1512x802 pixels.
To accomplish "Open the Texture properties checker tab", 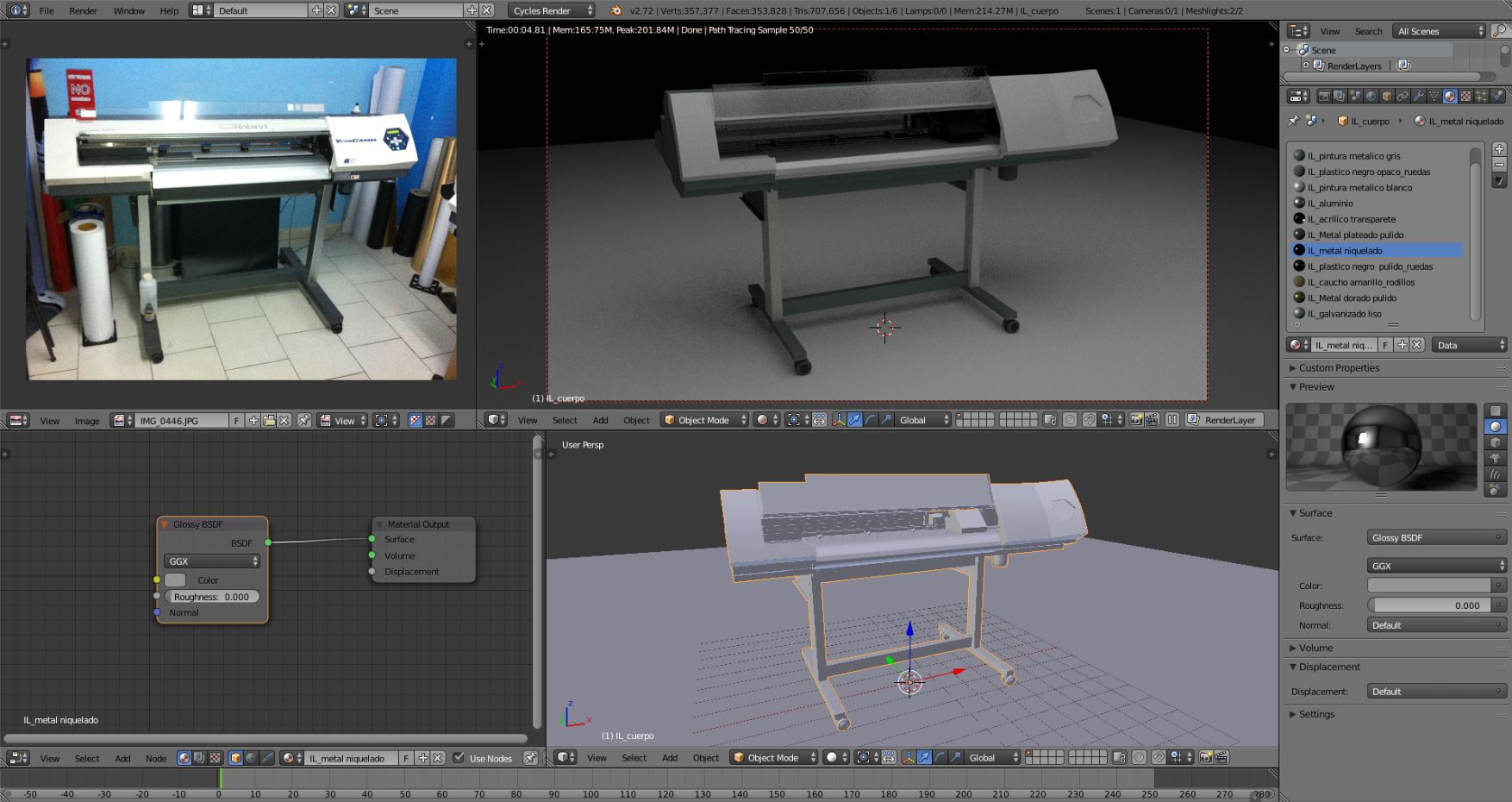I will [1465, 97].
